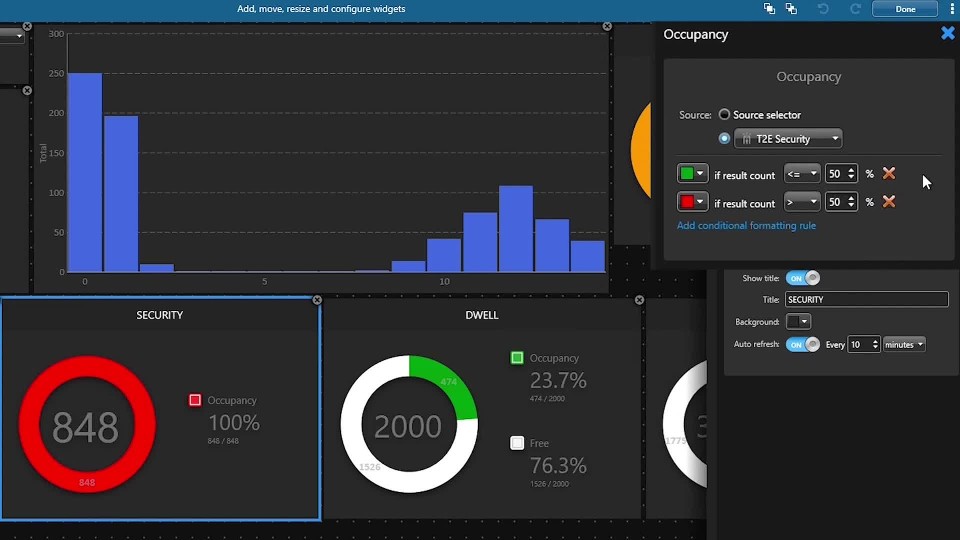Click the redo arrow in the top bar
960x540 pixels.
click(x=855, y=9)
